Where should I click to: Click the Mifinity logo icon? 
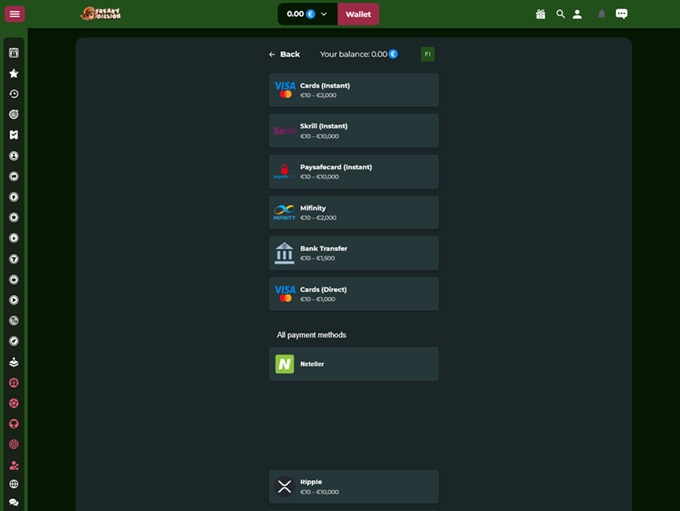[284, 212]
